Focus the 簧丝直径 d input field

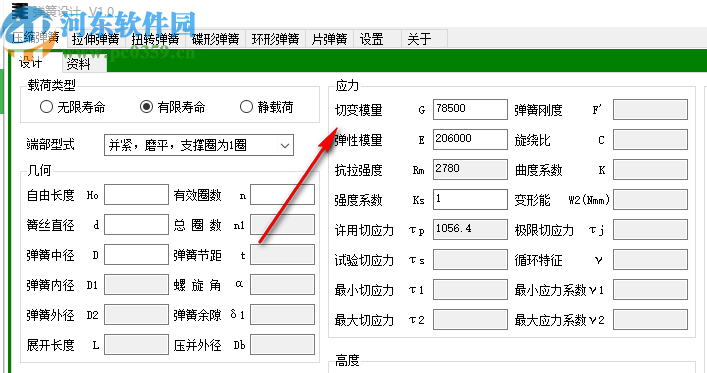click(137, 225)
